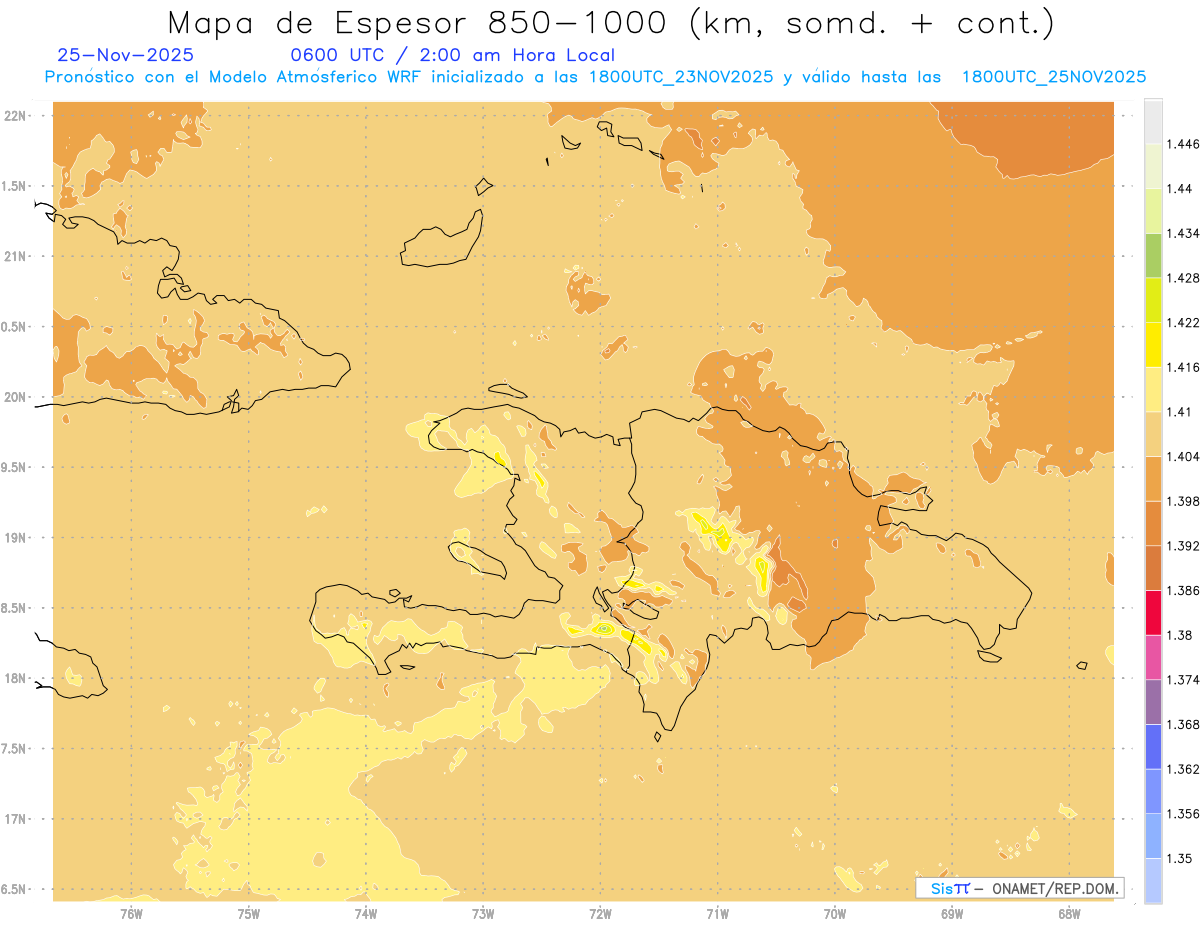Select the legend value 1.398
The image size is (1200, 927).
pyautogui.click(x=1184, y=501)
